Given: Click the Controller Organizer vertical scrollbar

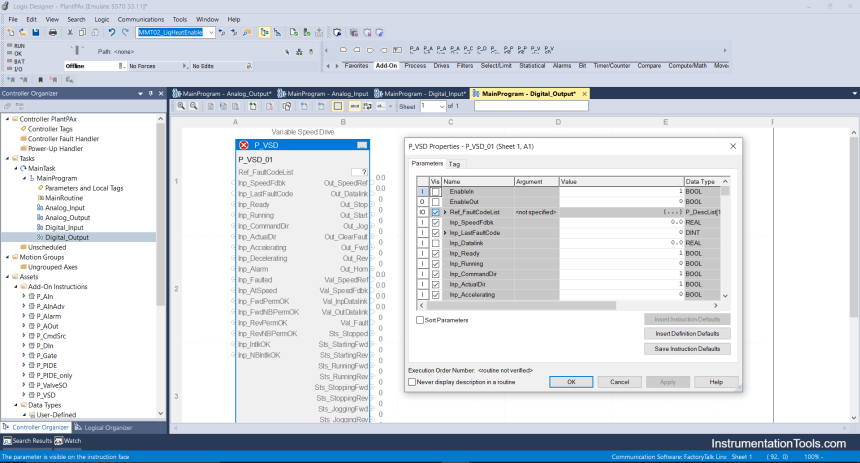Looking at the screenshot, I should coord(161,214).
